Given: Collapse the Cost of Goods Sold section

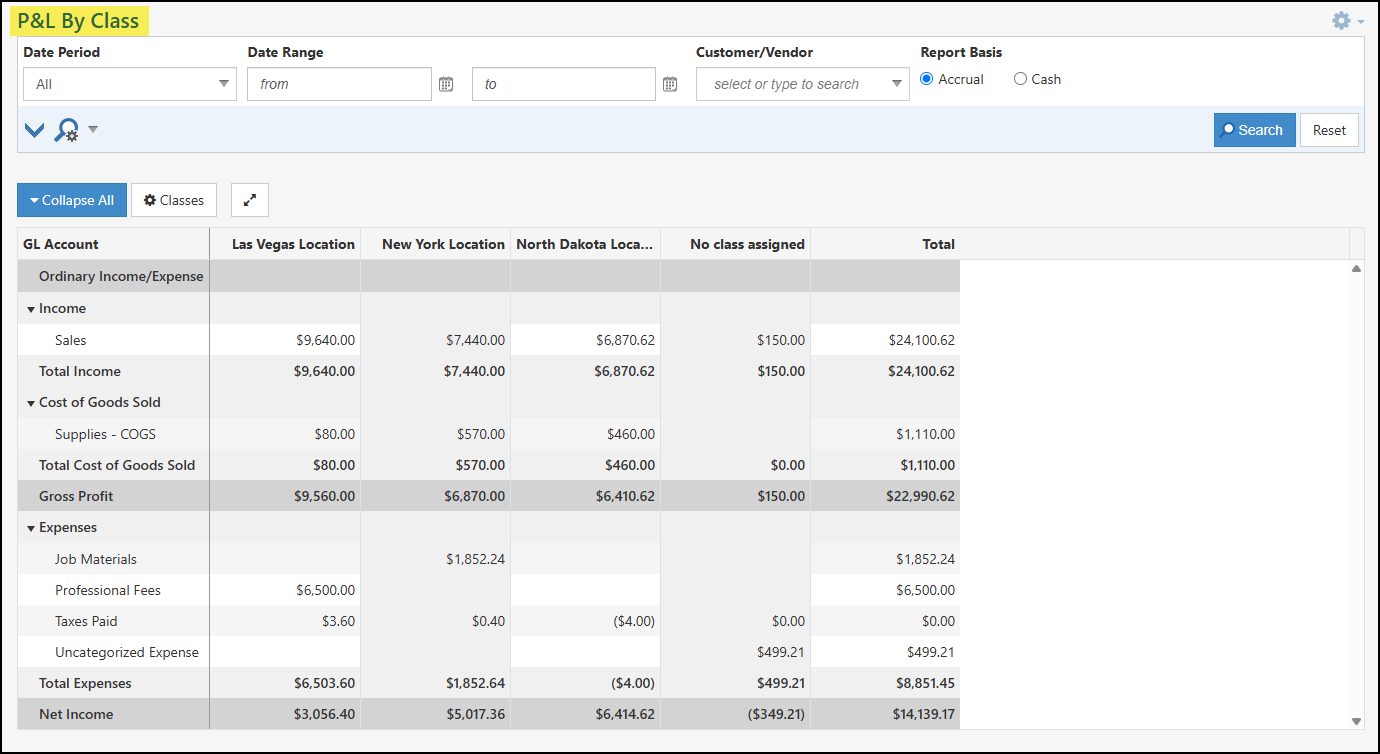Looking at the screenshot, I should [x=31, y=403].
